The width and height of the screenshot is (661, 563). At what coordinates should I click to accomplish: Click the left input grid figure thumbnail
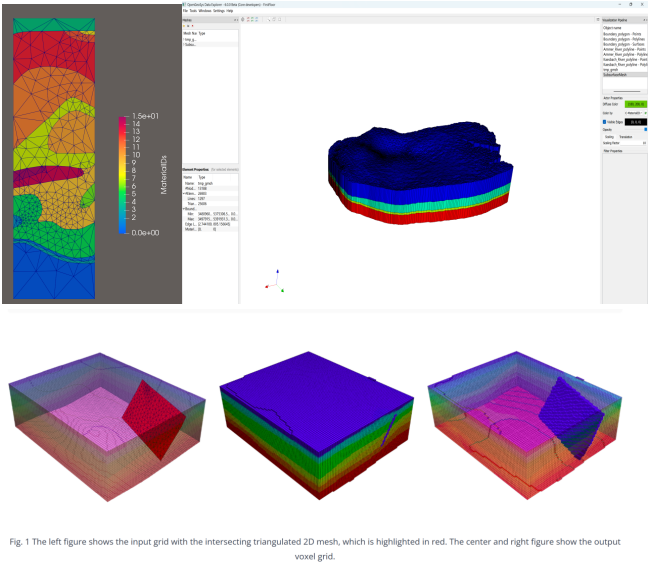(x=107, y=427)
